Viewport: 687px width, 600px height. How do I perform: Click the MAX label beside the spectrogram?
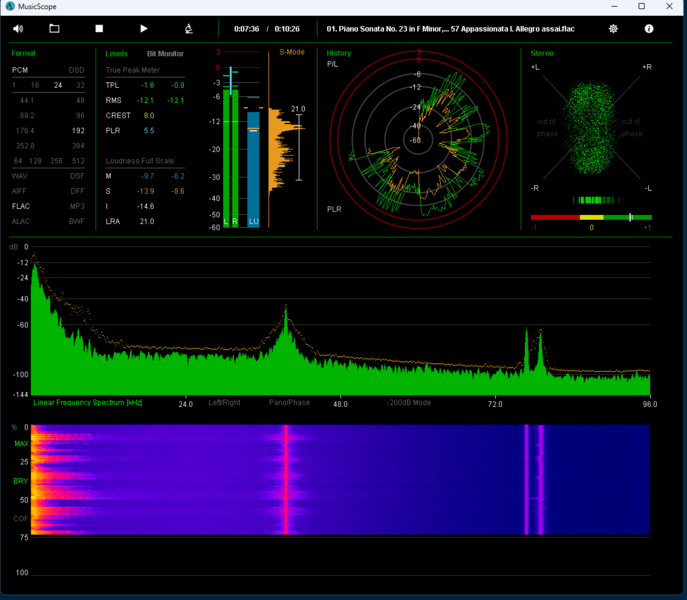coord(20,443)
